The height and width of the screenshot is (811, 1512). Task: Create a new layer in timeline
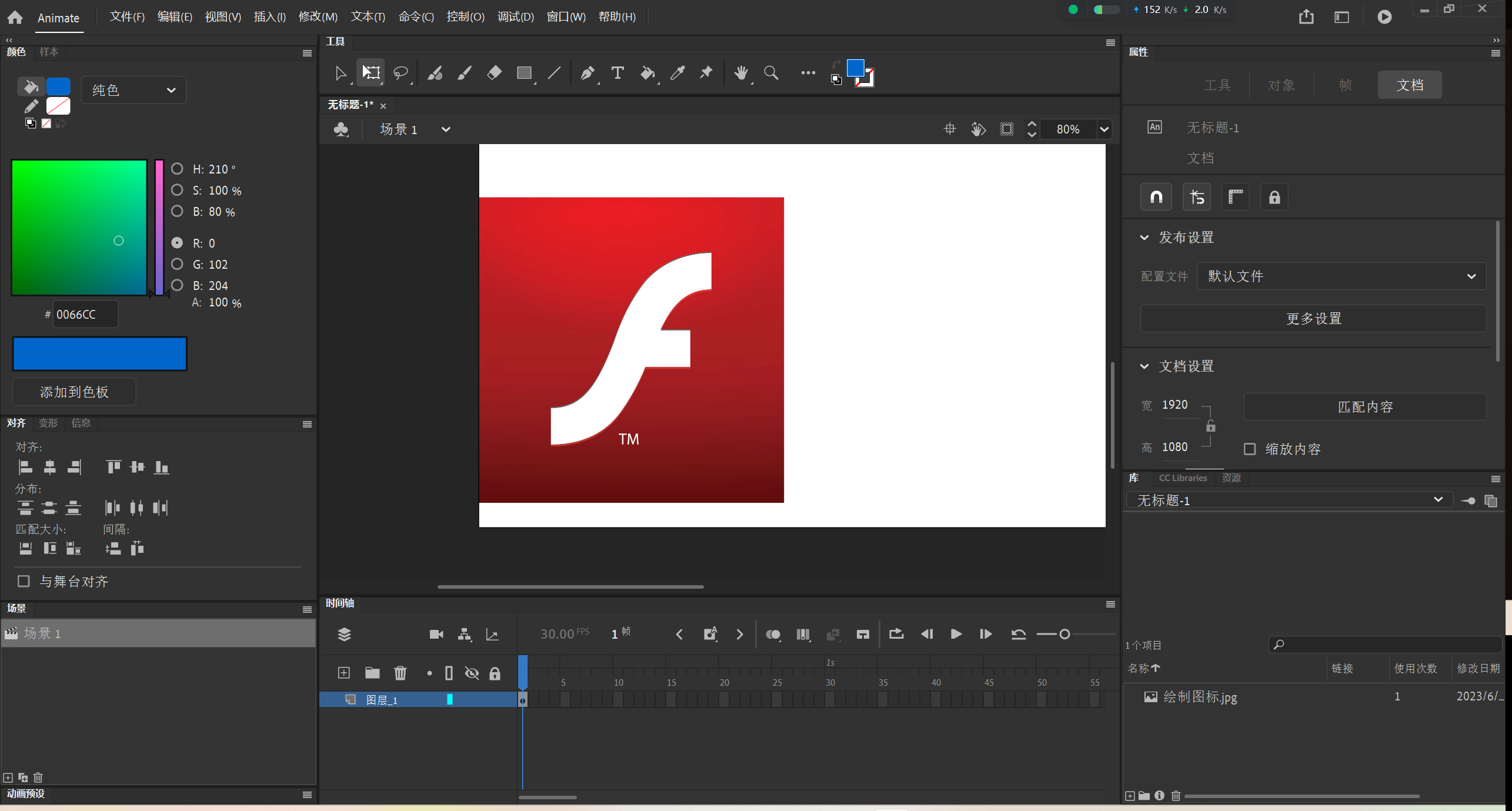click(344, 673)
